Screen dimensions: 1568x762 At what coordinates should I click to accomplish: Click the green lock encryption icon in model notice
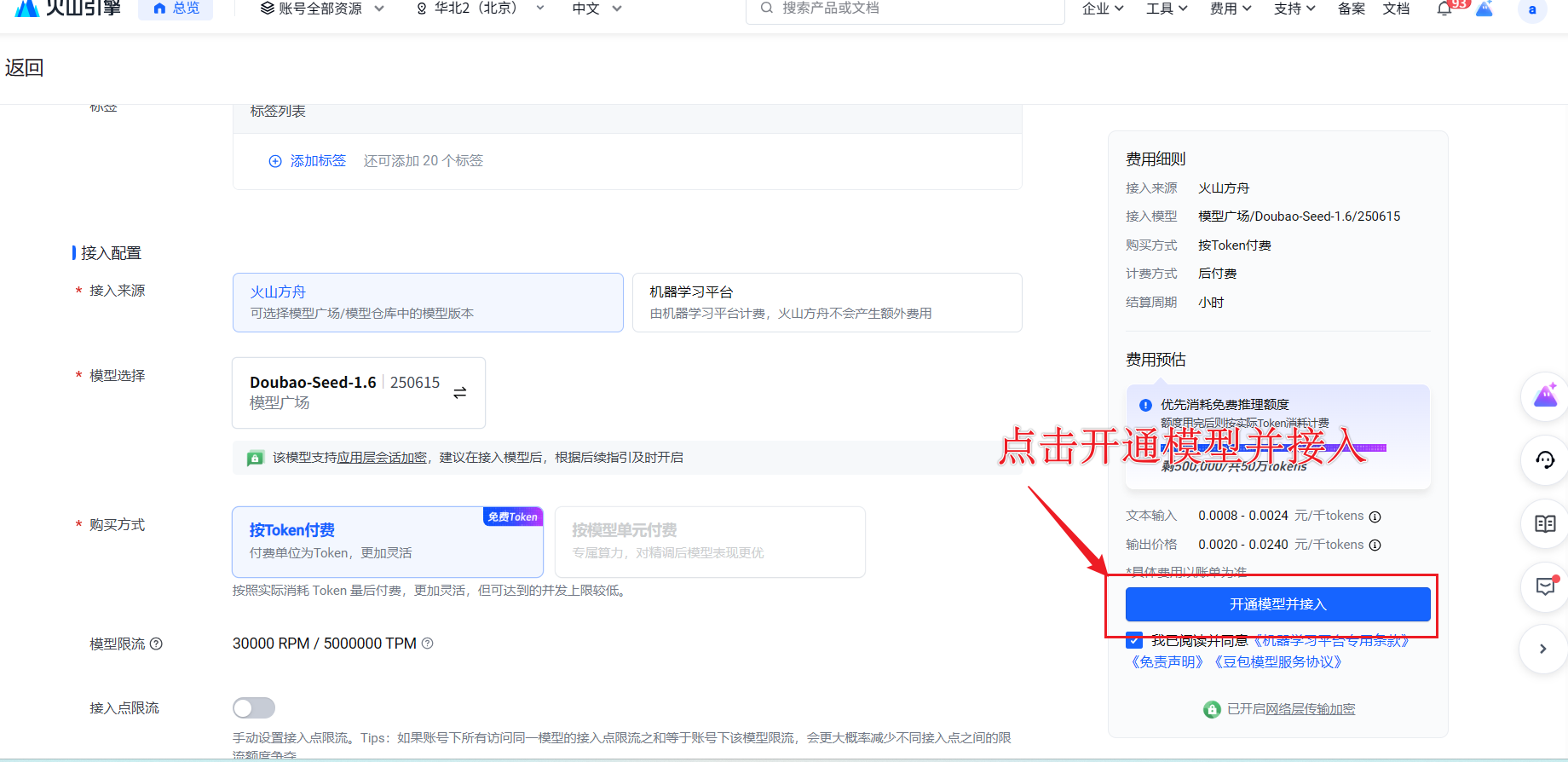click(x=255, y=458)
